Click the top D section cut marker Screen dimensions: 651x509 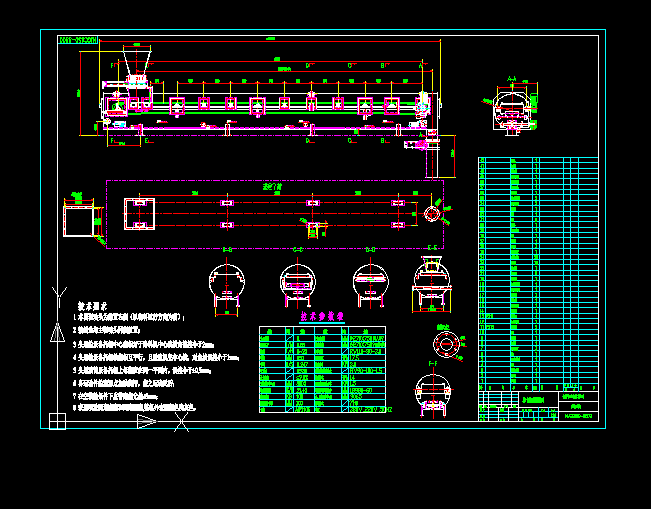pos(310,66)
